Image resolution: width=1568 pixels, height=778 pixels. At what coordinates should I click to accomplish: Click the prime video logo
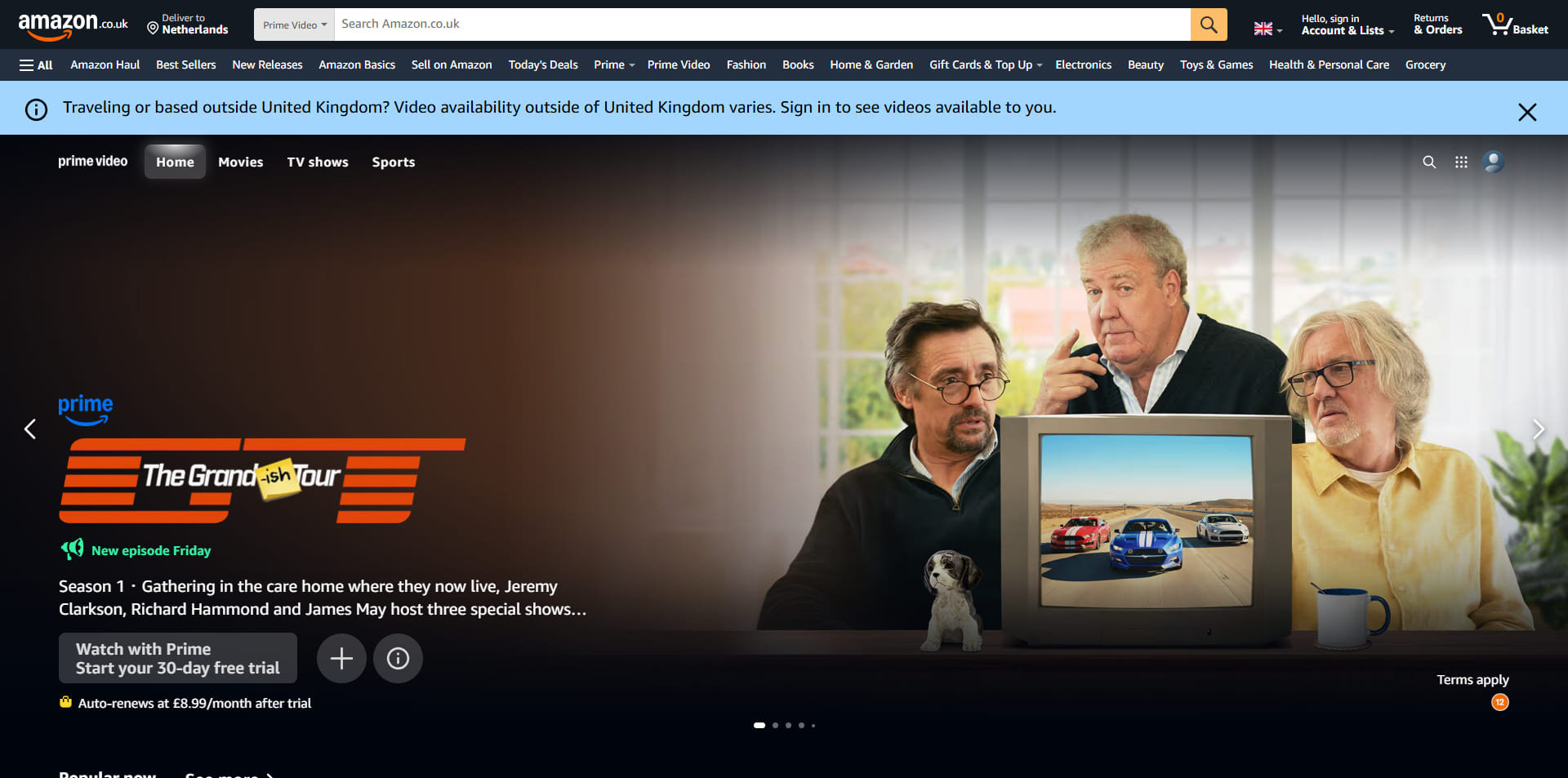[x=93, y=162]
